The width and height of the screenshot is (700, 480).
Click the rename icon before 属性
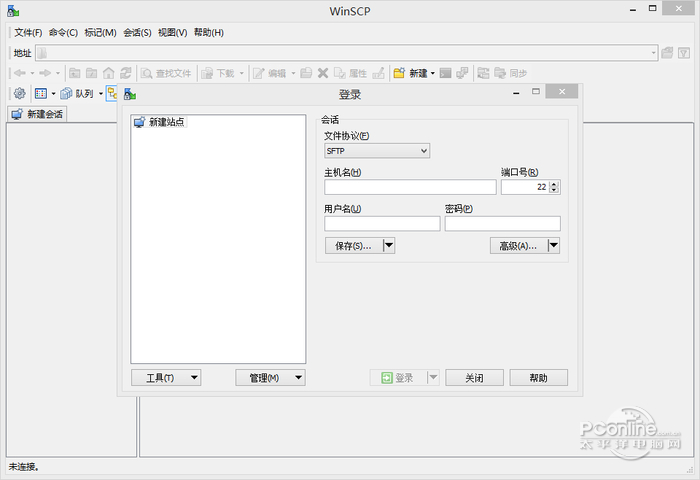340,73
